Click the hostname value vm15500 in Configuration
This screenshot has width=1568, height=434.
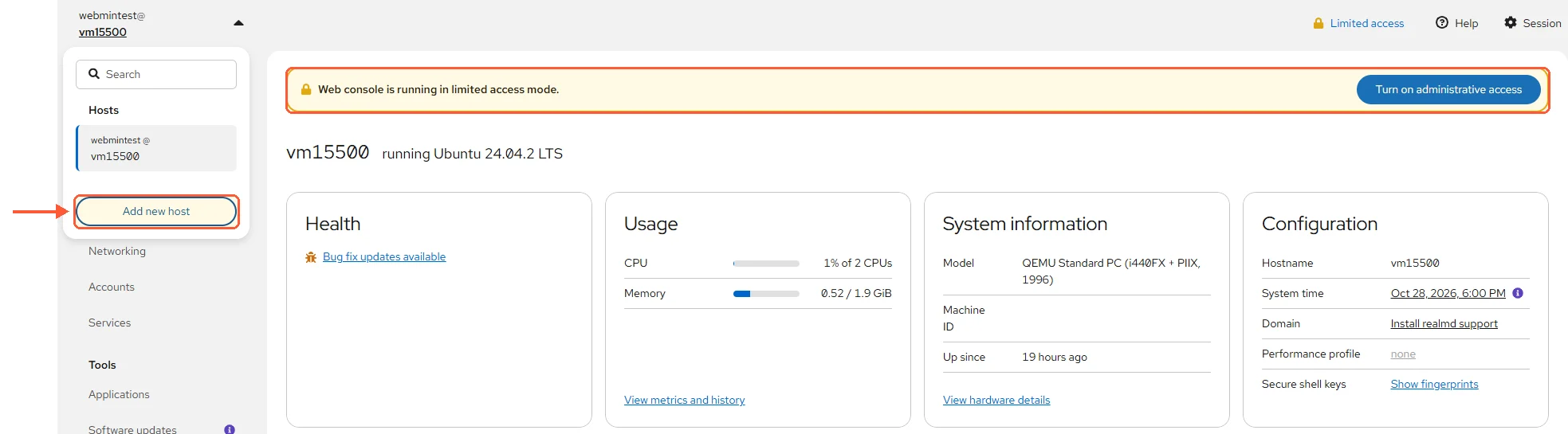tap(1415, 263)
